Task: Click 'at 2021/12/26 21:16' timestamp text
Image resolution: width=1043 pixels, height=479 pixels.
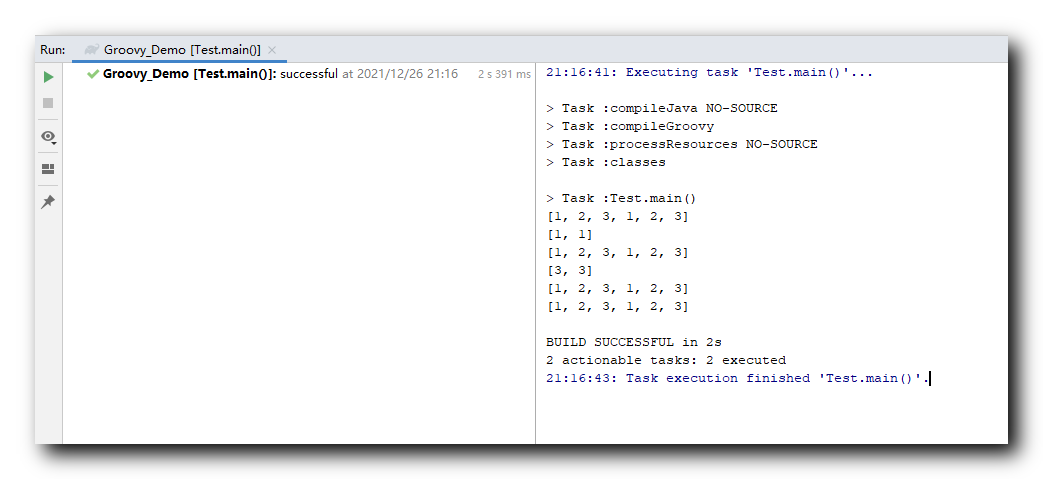Action: (400, 74)
